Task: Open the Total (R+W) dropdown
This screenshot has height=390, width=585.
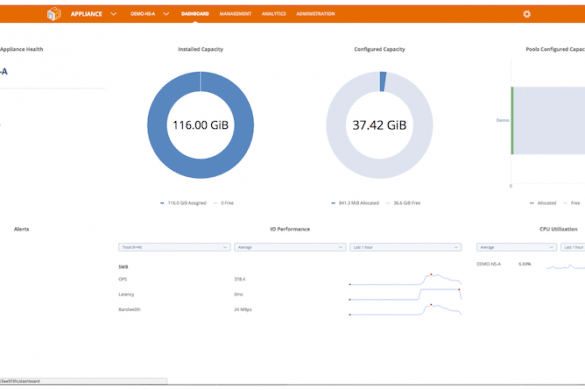Action: (x=174, y=247)
